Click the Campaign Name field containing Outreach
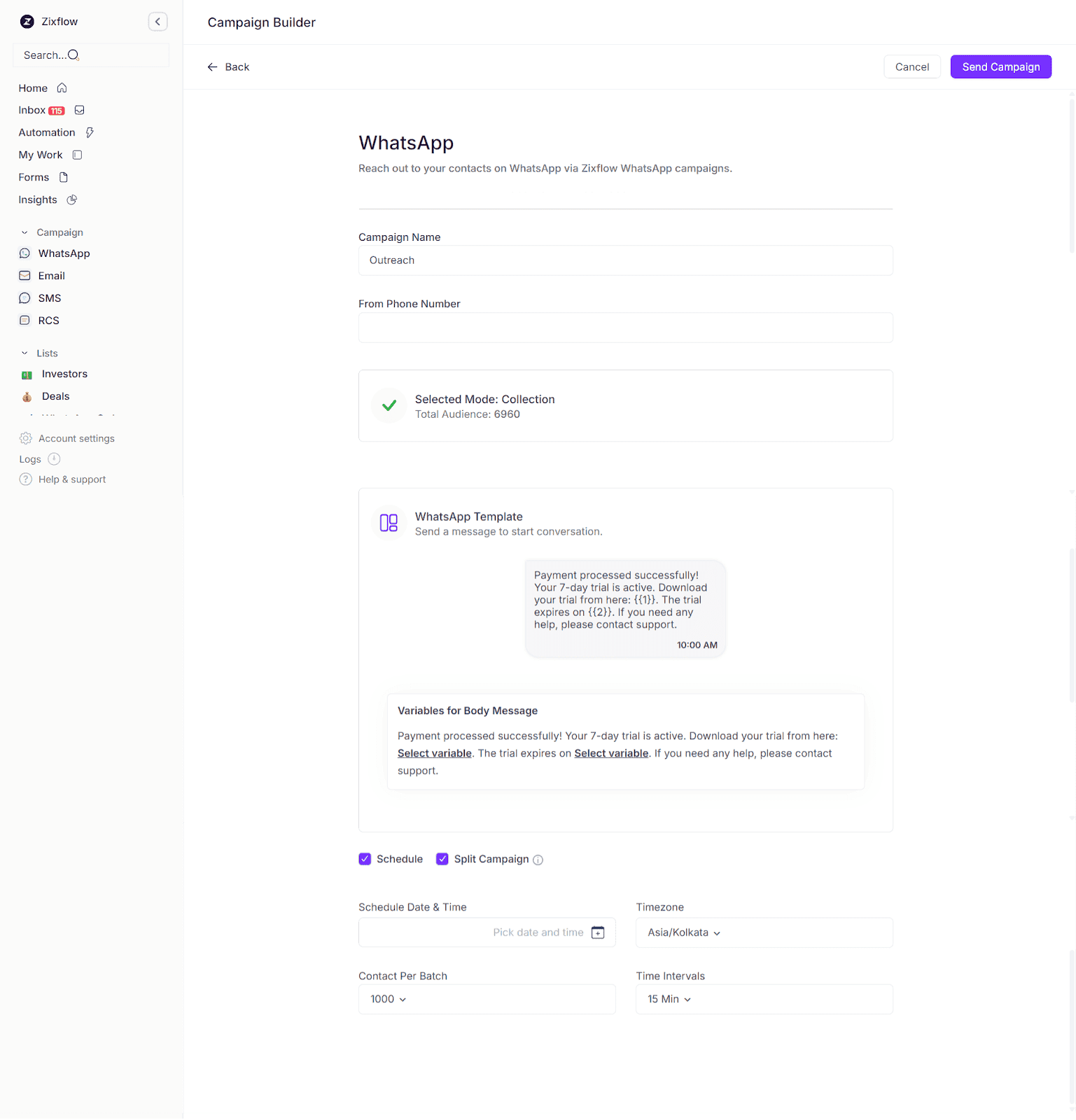1076x1120 pixels. pyautogui.click(x=626, y=260)
